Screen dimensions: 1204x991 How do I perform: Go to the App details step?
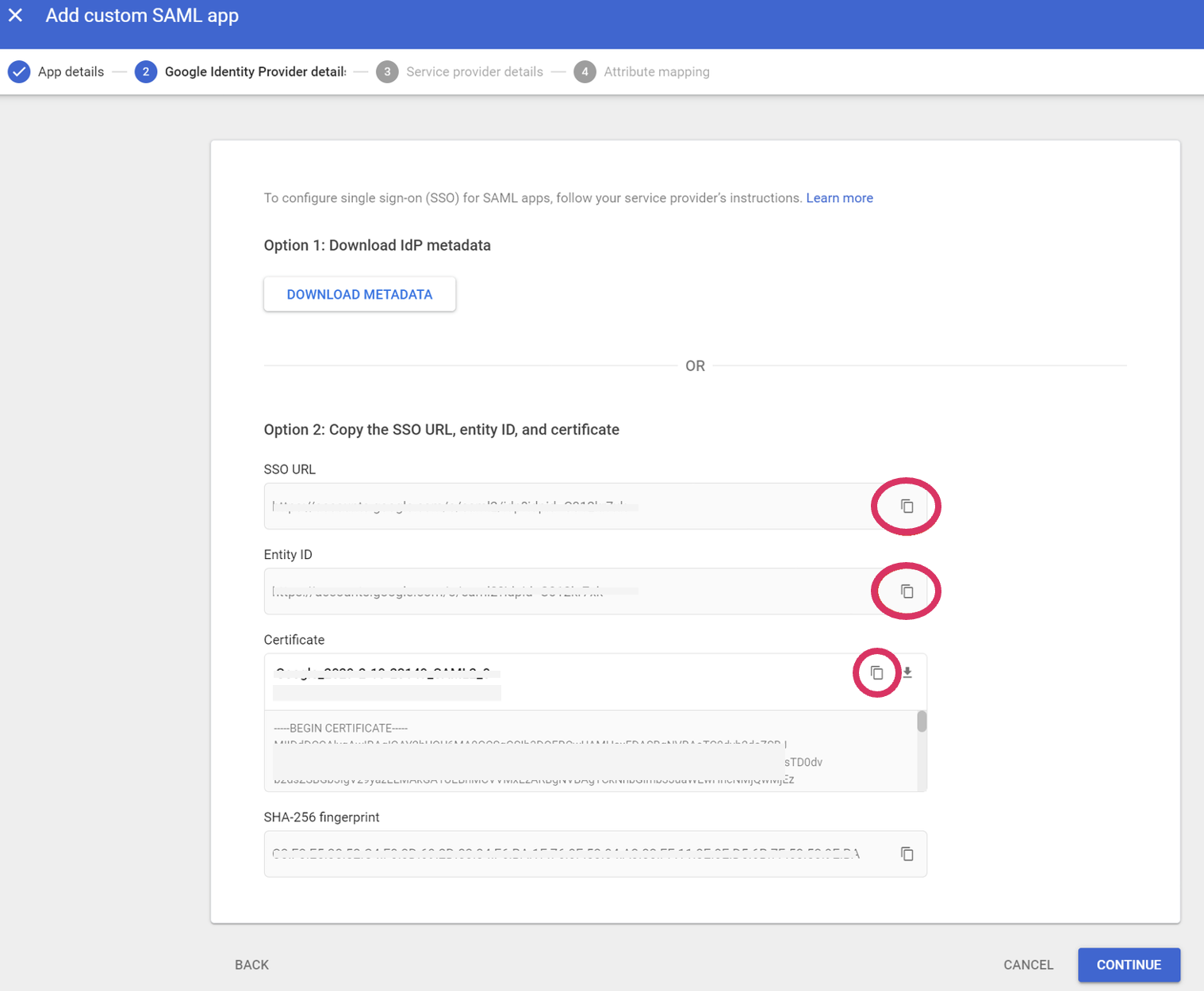(71, 72)
